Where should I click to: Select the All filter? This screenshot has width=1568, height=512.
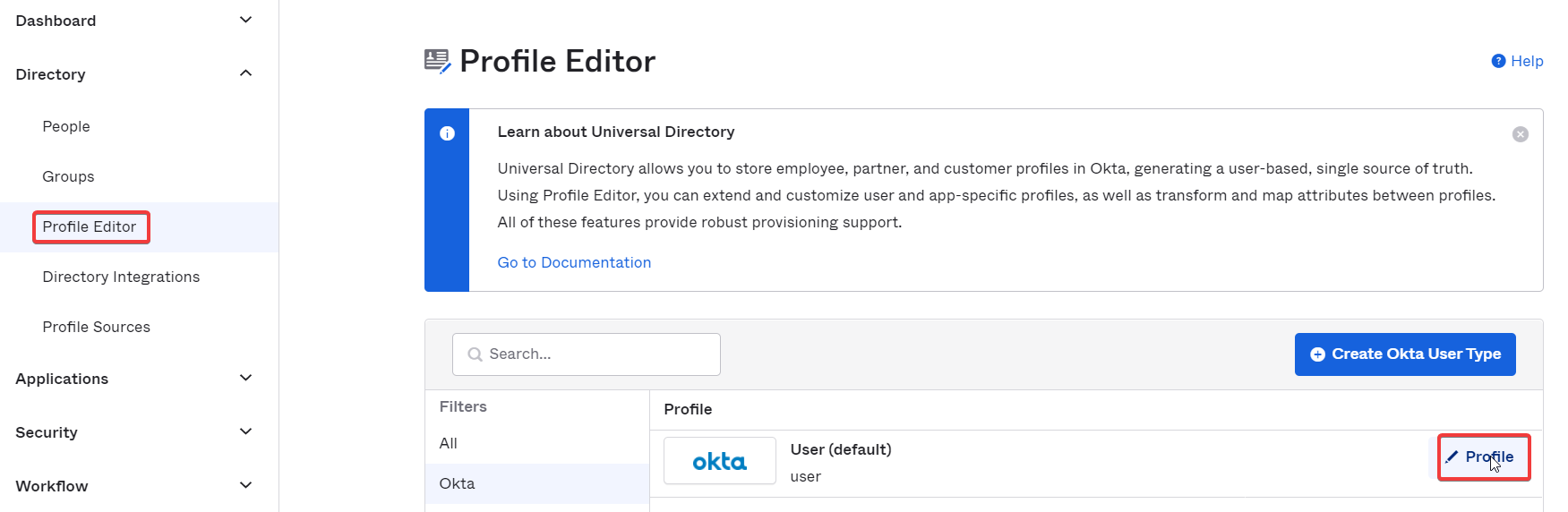[448, 443]
